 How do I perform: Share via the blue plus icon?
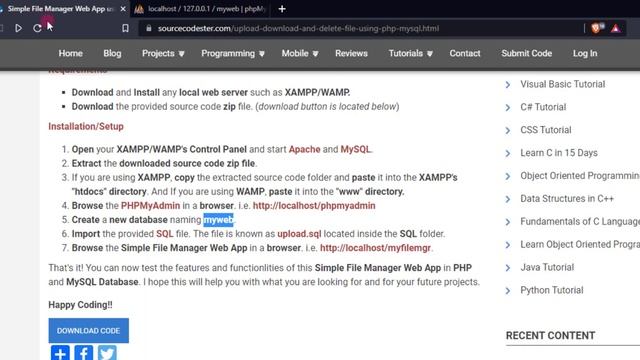60,353
